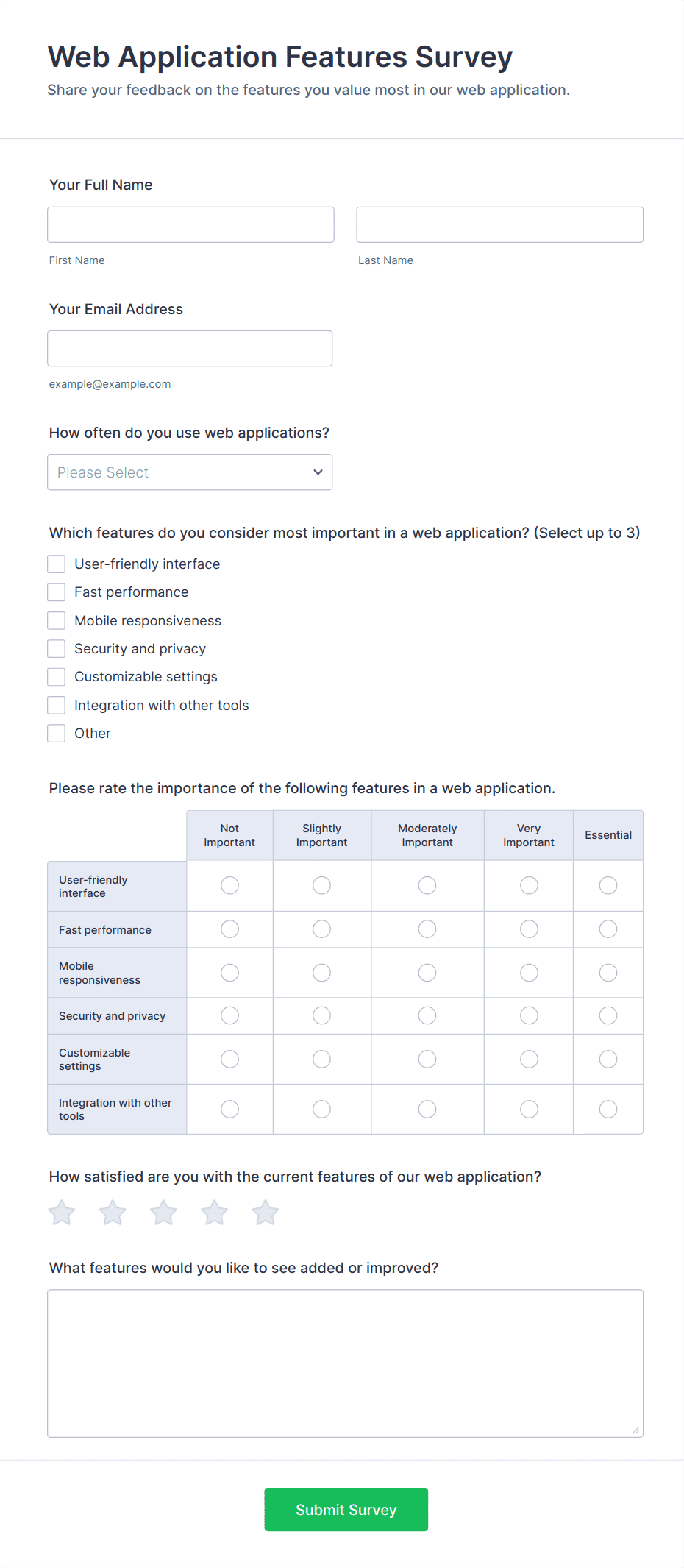Check the Fast performance checkbox

56,592
